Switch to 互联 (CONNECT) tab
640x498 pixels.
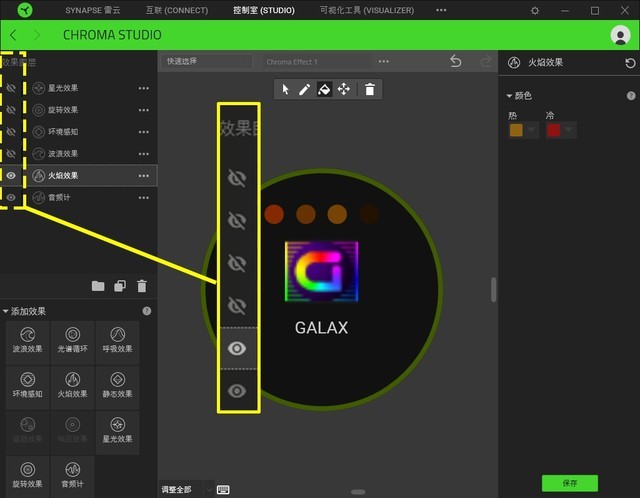click(177, 10)
